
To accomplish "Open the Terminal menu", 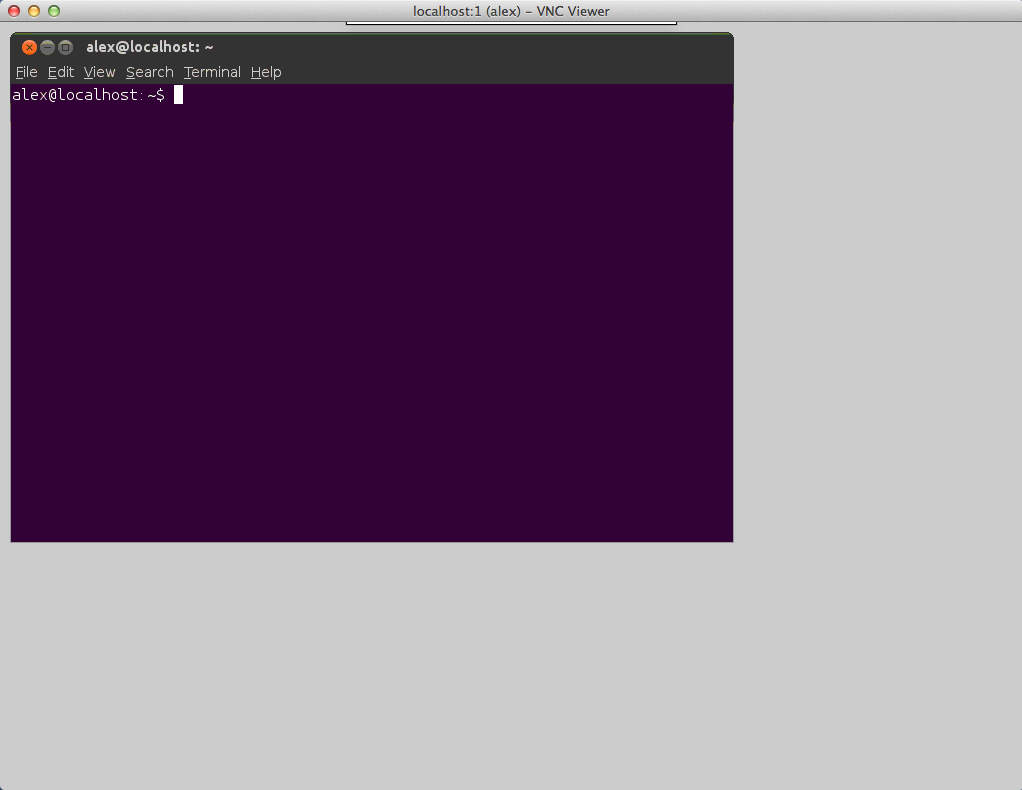I will [x=211, y=72].
